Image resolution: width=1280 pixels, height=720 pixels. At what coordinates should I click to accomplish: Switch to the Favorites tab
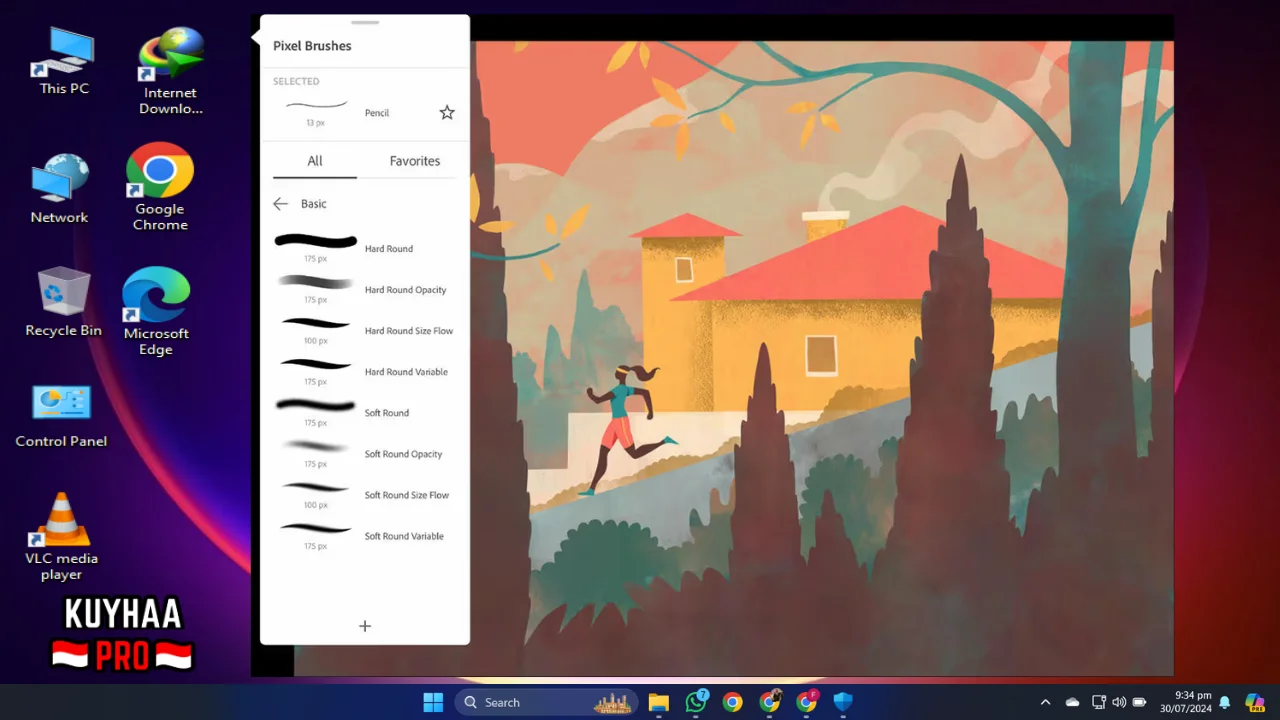(x=415, y=161)
